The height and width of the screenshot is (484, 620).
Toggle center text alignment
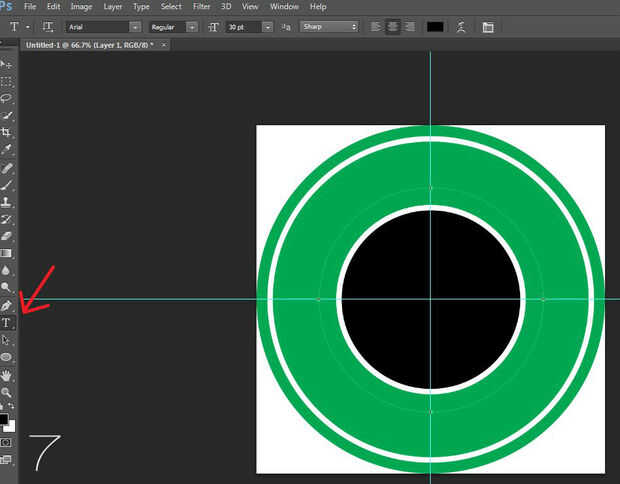391,26
